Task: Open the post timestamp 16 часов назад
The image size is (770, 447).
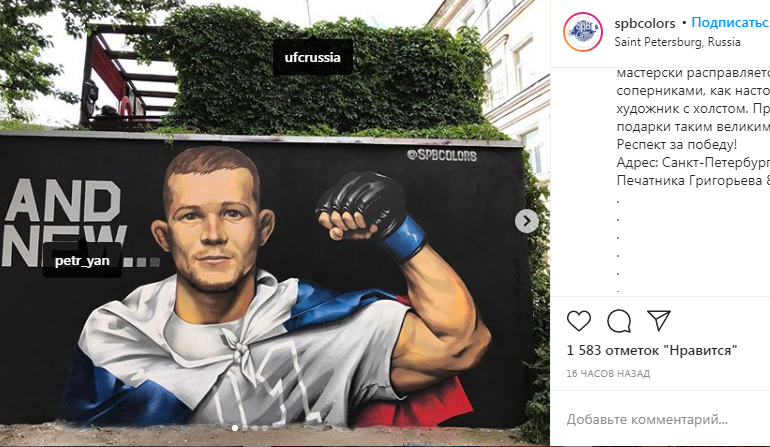Action: [x=608, y=373]
